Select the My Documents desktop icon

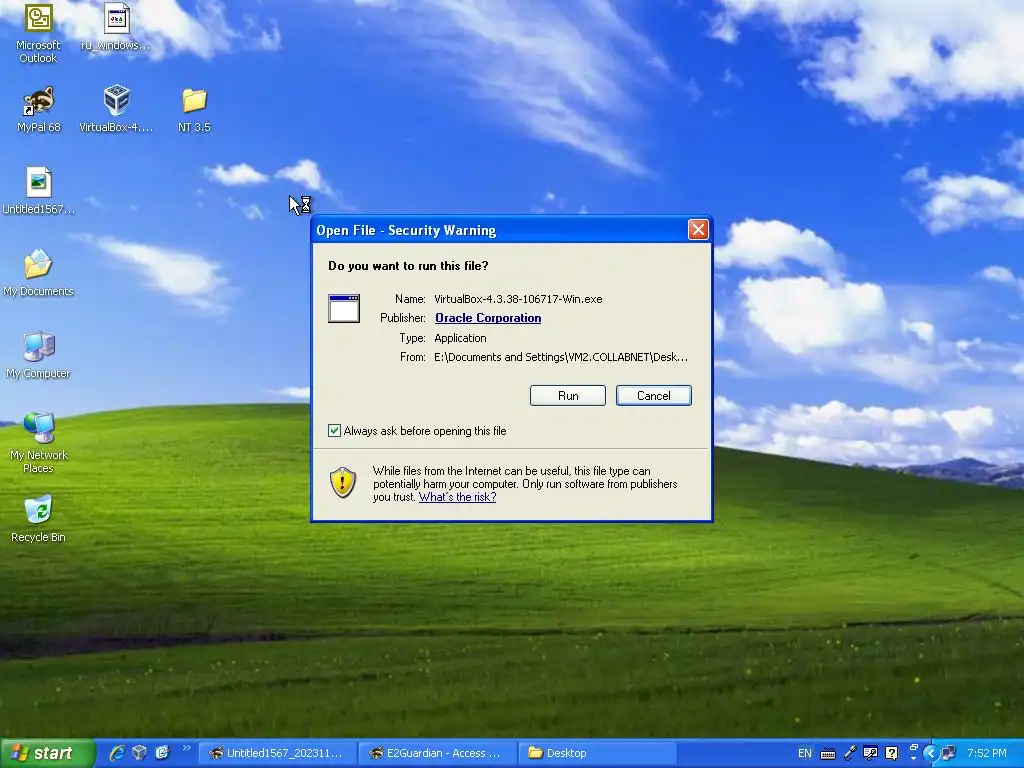(39, 273)
